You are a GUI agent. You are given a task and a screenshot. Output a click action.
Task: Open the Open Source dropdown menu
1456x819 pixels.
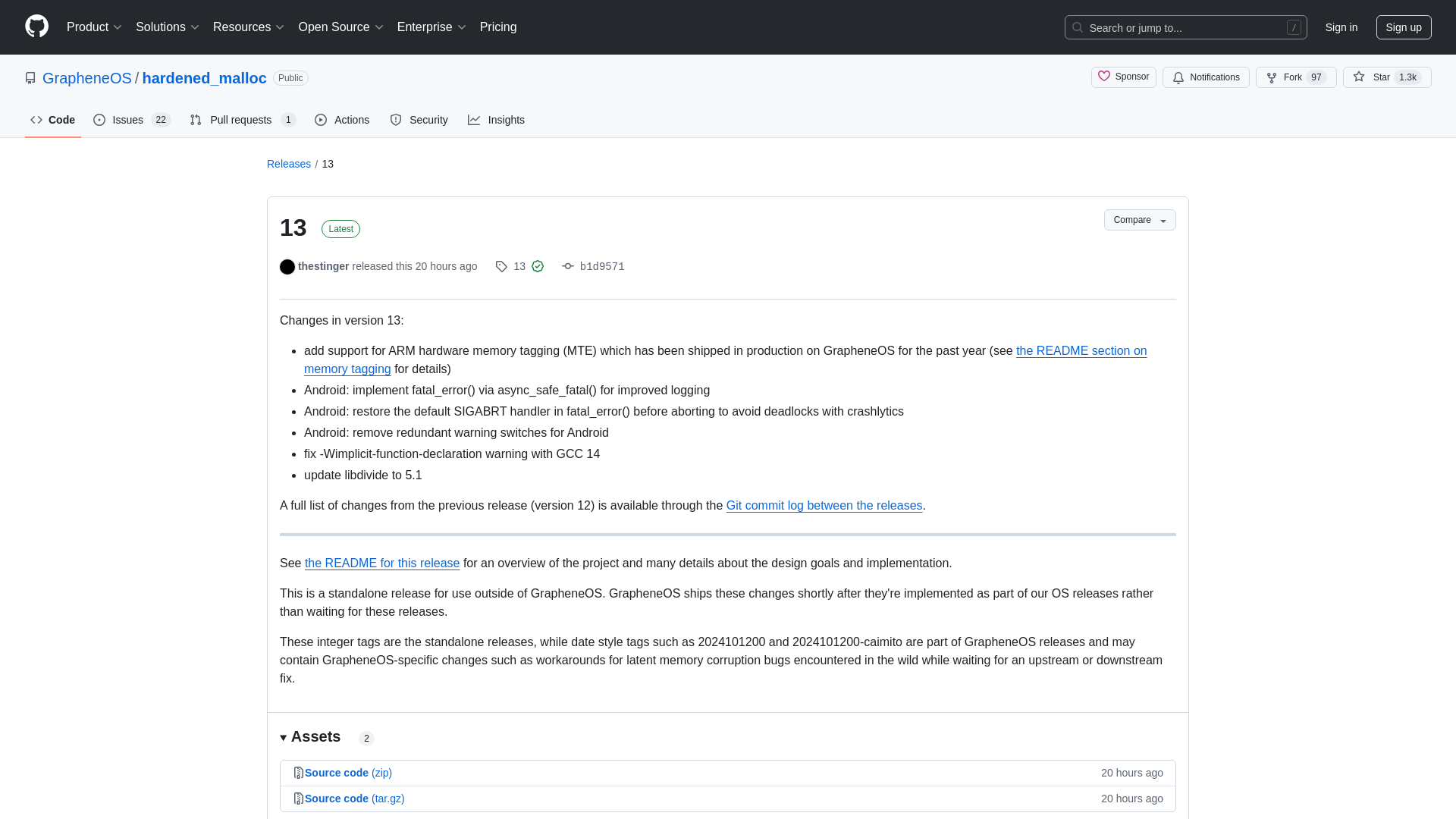tap(341, 27)
